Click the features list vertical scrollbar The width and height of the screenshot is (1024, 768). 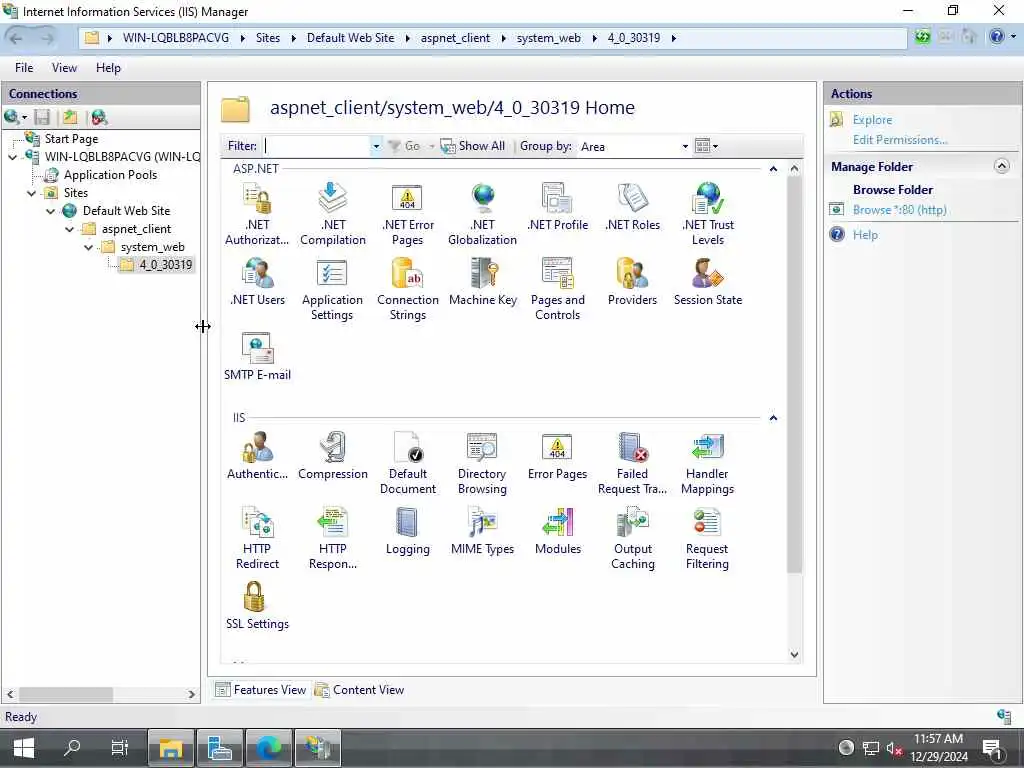pyautogui.click(x=794, y=374)
